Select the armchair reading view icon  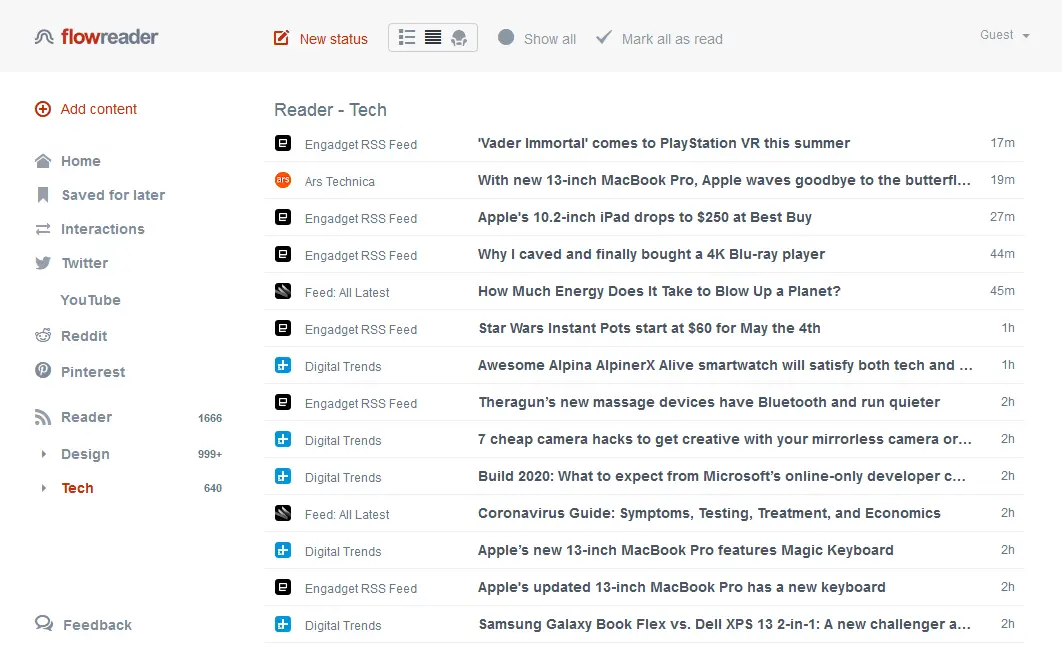tap(459, 38)
